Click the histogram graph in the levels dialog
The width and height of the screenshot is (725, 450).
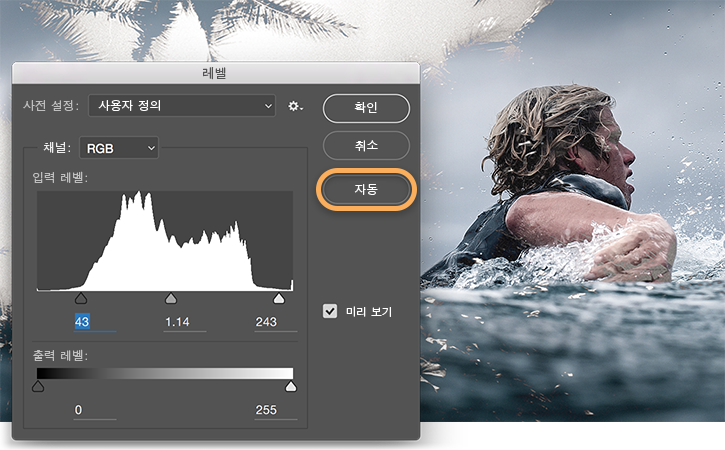click(165, 241)
